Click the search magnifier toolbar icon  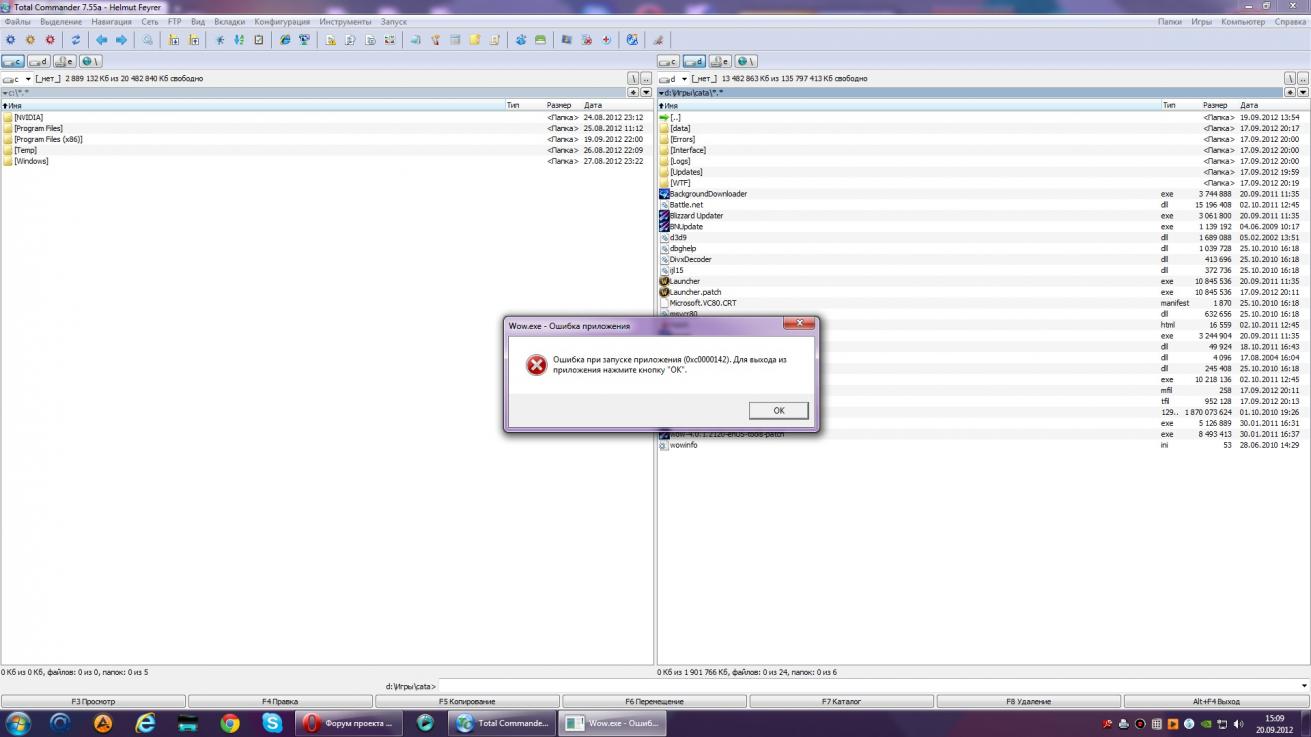click(148, 40)
